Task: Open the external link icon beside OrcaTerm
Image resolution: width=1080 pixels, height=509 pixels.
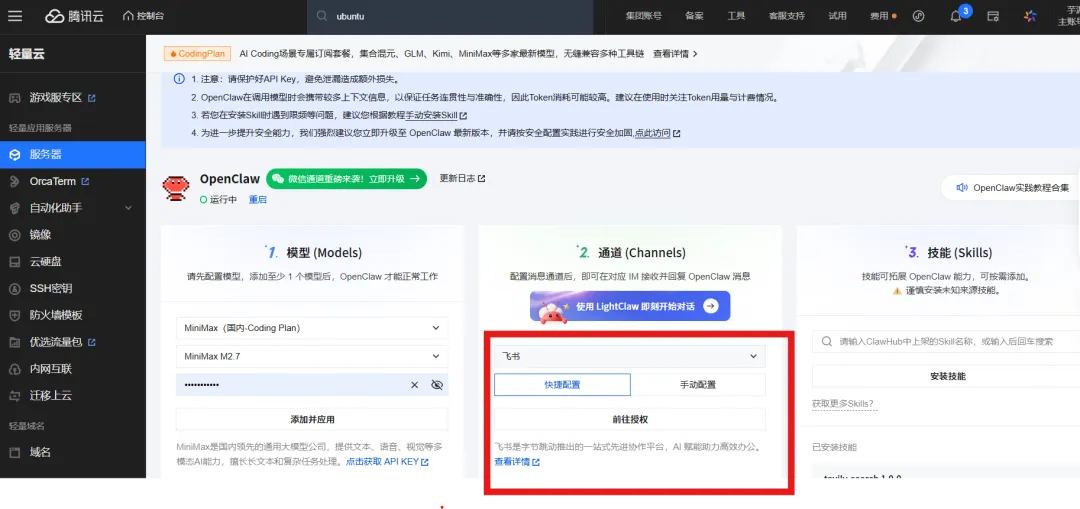Action: (x=85, y=181)
